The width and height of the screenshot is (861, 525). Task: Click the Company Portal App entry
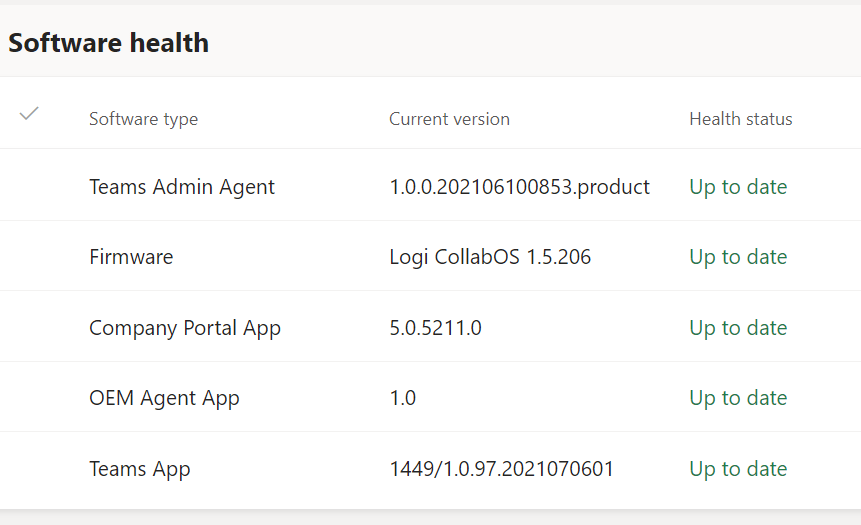(x=184, y=328)
